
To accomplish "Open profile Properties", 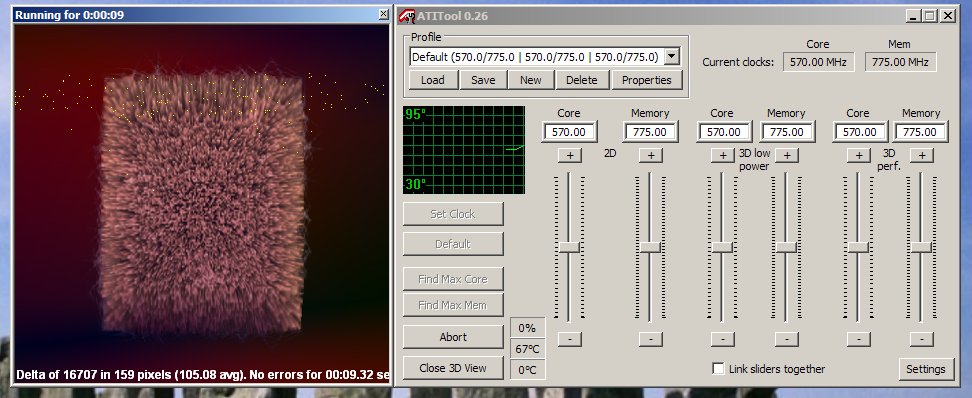I will (647, 80).
